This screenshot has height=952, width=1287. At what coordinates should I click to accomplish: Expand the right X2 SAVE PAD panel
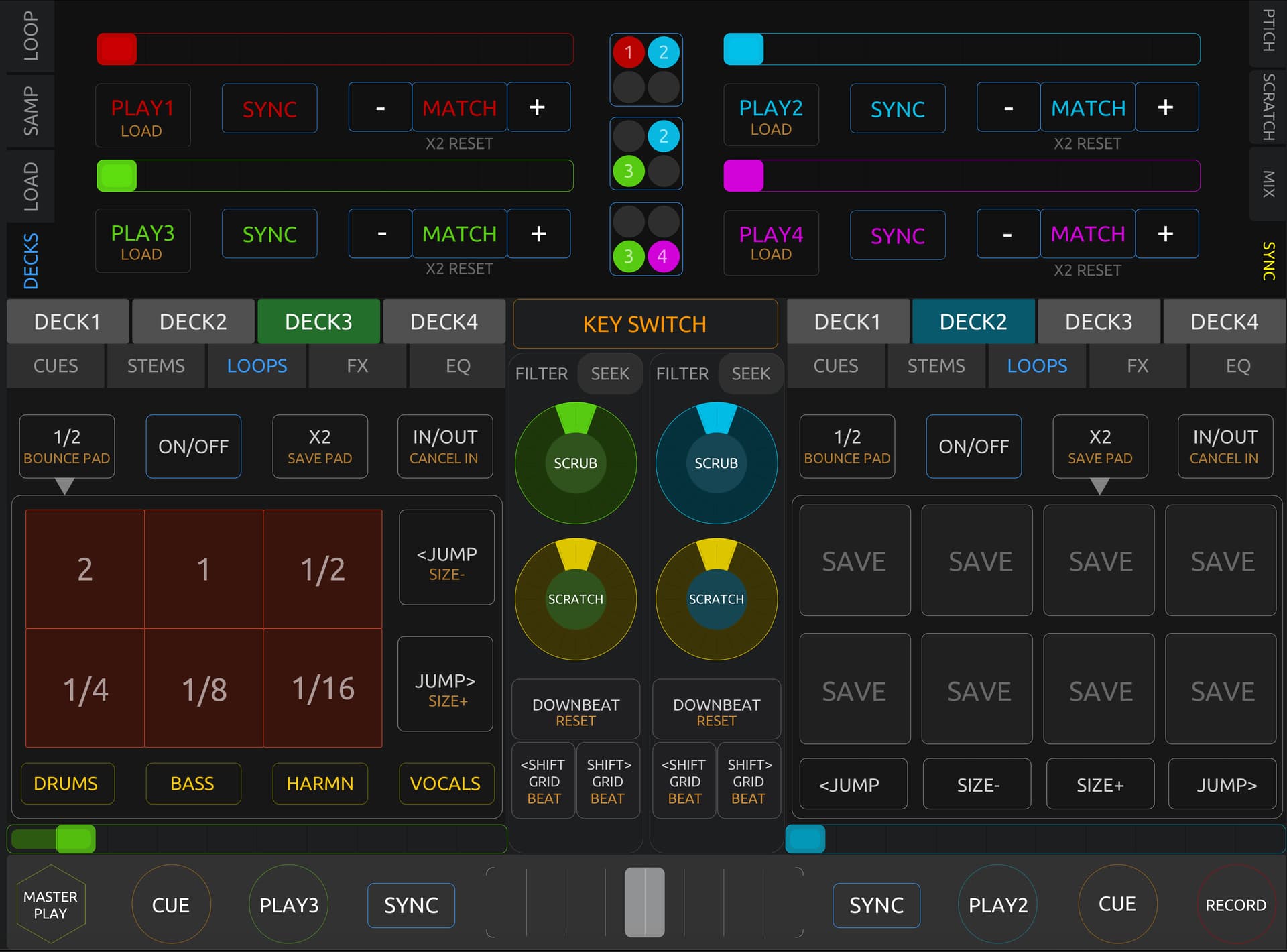[x=1099, y=447]
